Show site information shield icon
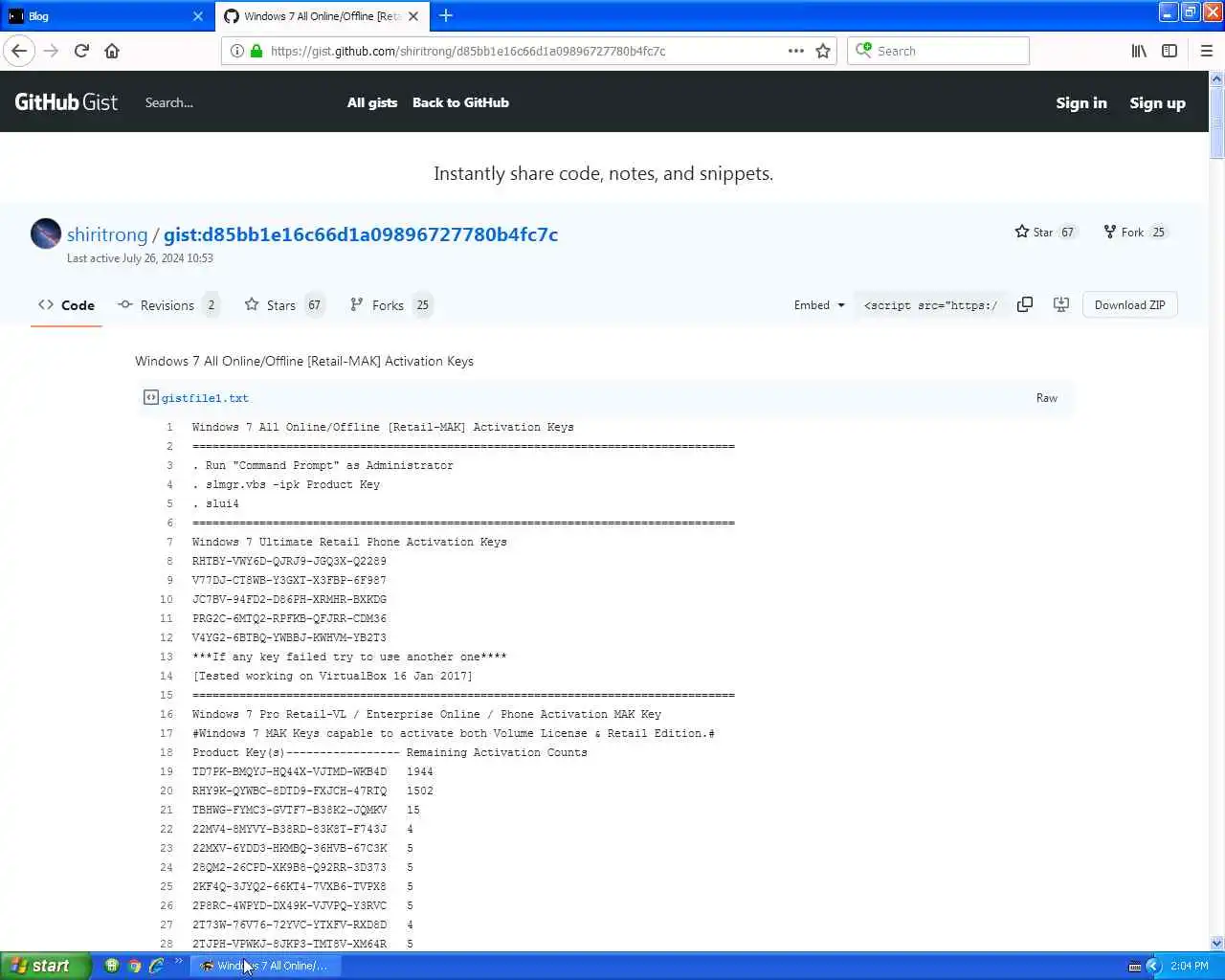The image size is (1225, 980). pyautogui.click(x=237, y=51)
